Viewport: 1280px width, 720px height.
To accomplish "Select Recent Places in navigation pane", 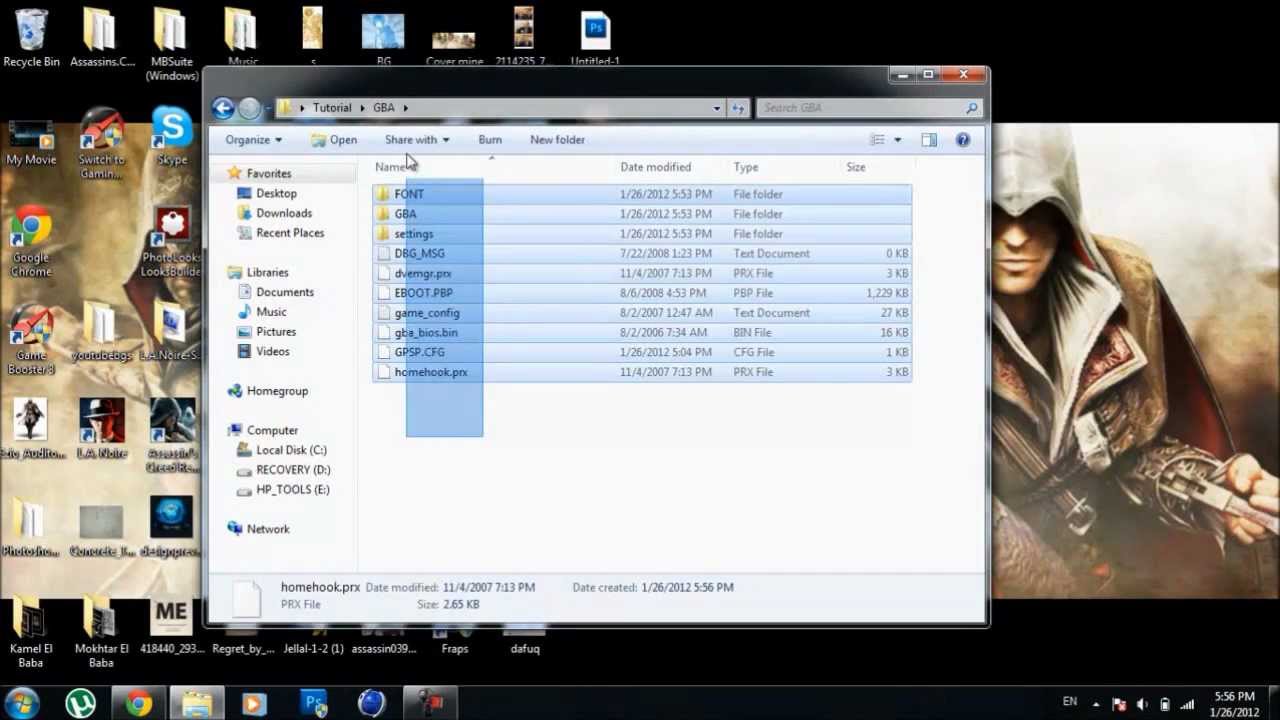I will tap(290, 233).
